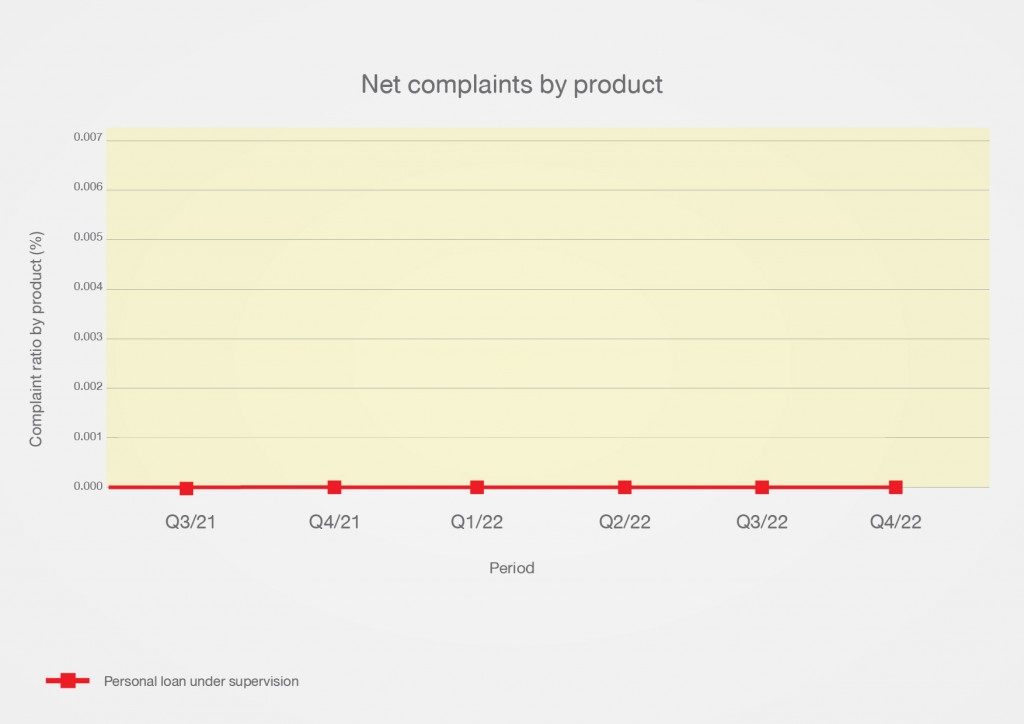
Task: Click the 0.007 y-axis tick label
Action: (x=88, y=137)
